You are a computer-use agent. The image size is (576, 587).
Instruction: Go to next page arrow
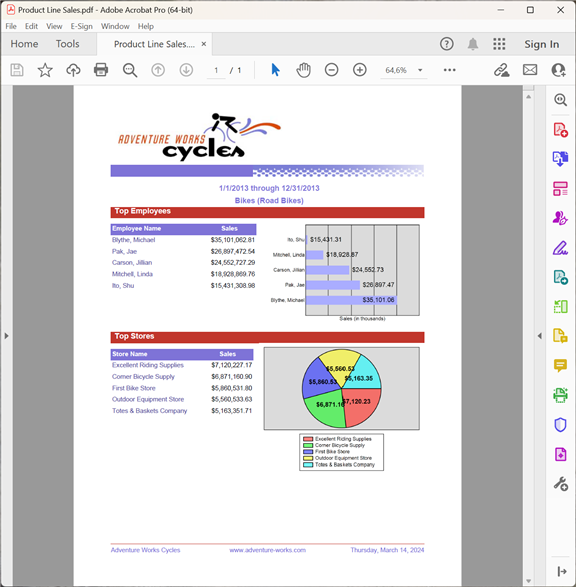click(186, 70)
